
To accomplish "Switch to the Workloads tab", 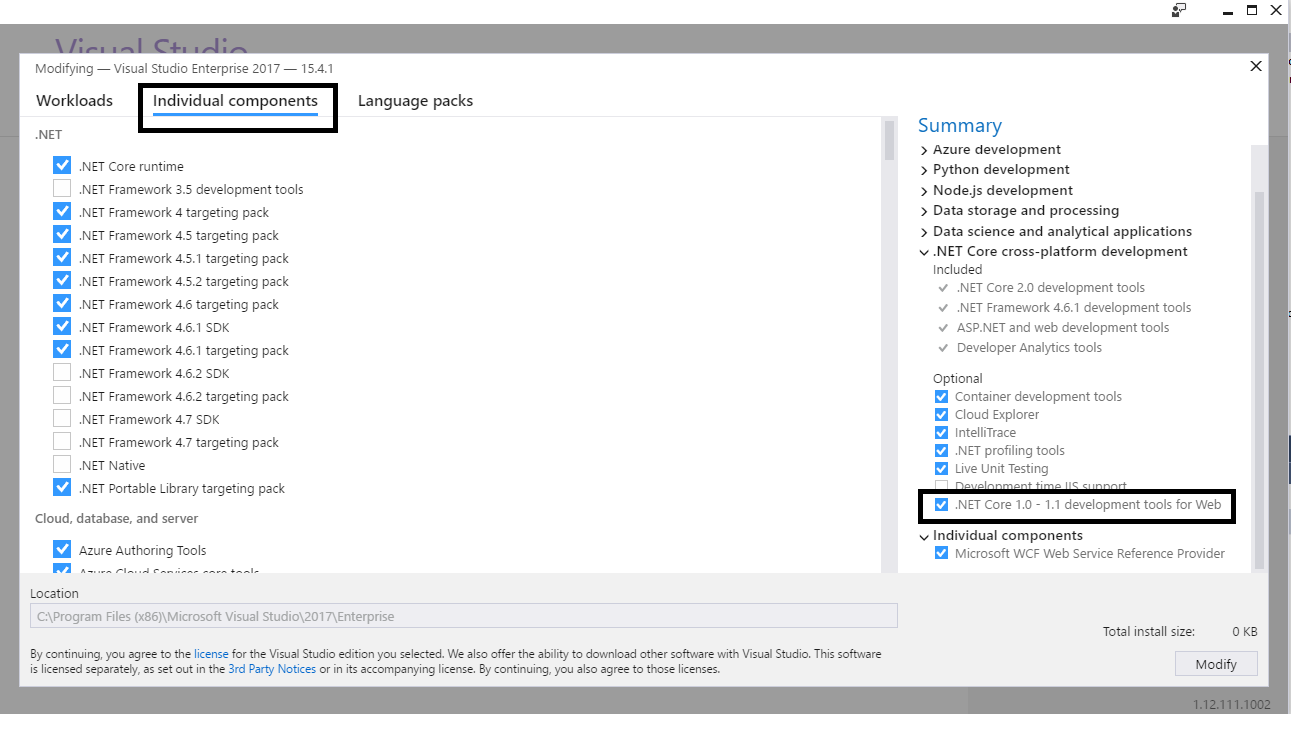I will pyautogui.click(x=74, y=101).
